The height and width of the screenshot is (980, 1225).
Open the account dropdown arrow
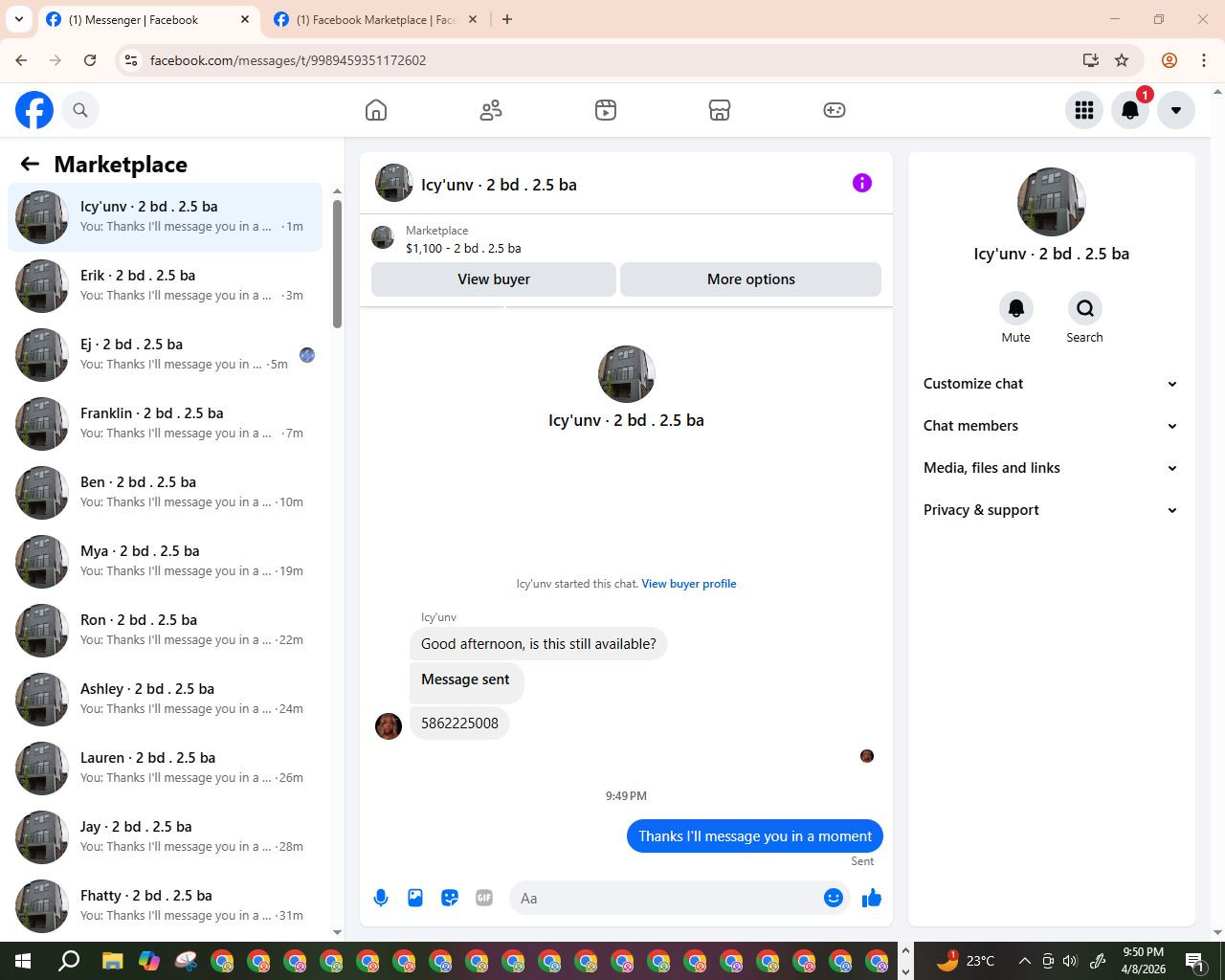click(1176, 110)
